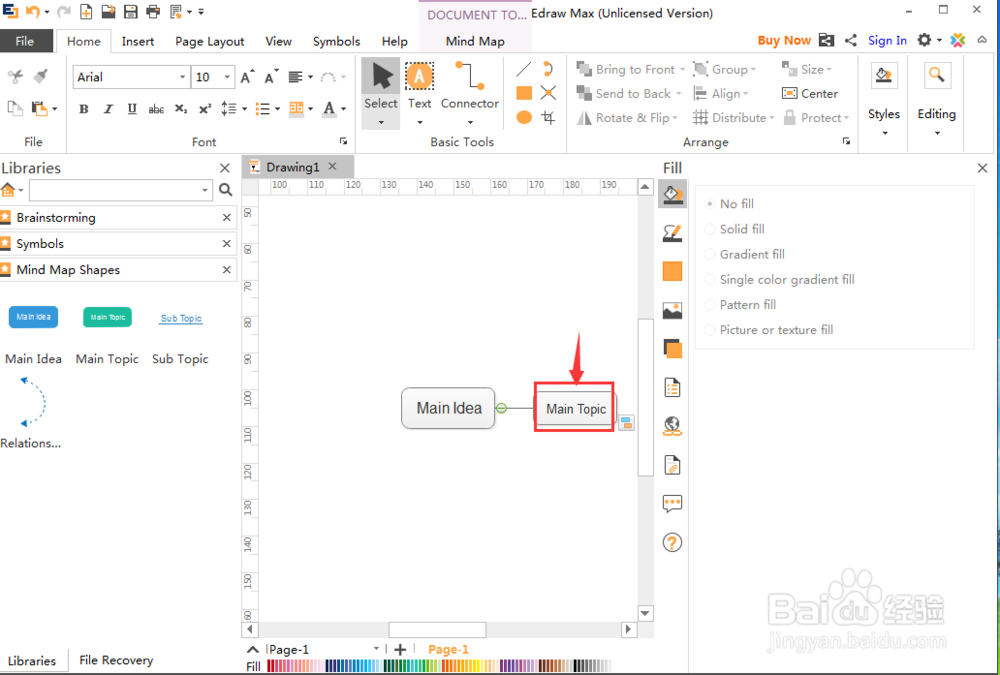Image resolution: width=1000 pixels, height=675 pixels.
Task: Pick a dark blue swatch in color bar
Action: click(330, 666)
